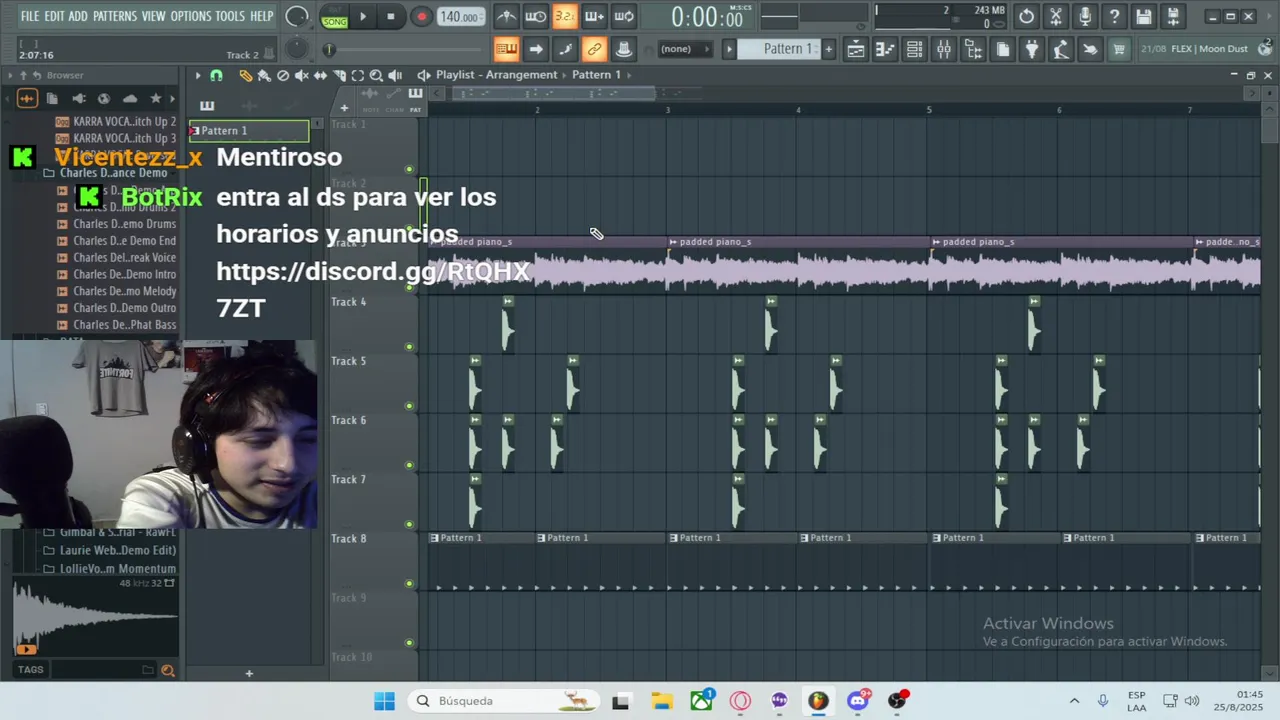Image resolution: width=1280 pixels, height=720 pixels.
Task: Switch the Pat/Song mode button
Action: tap(334, 16)
